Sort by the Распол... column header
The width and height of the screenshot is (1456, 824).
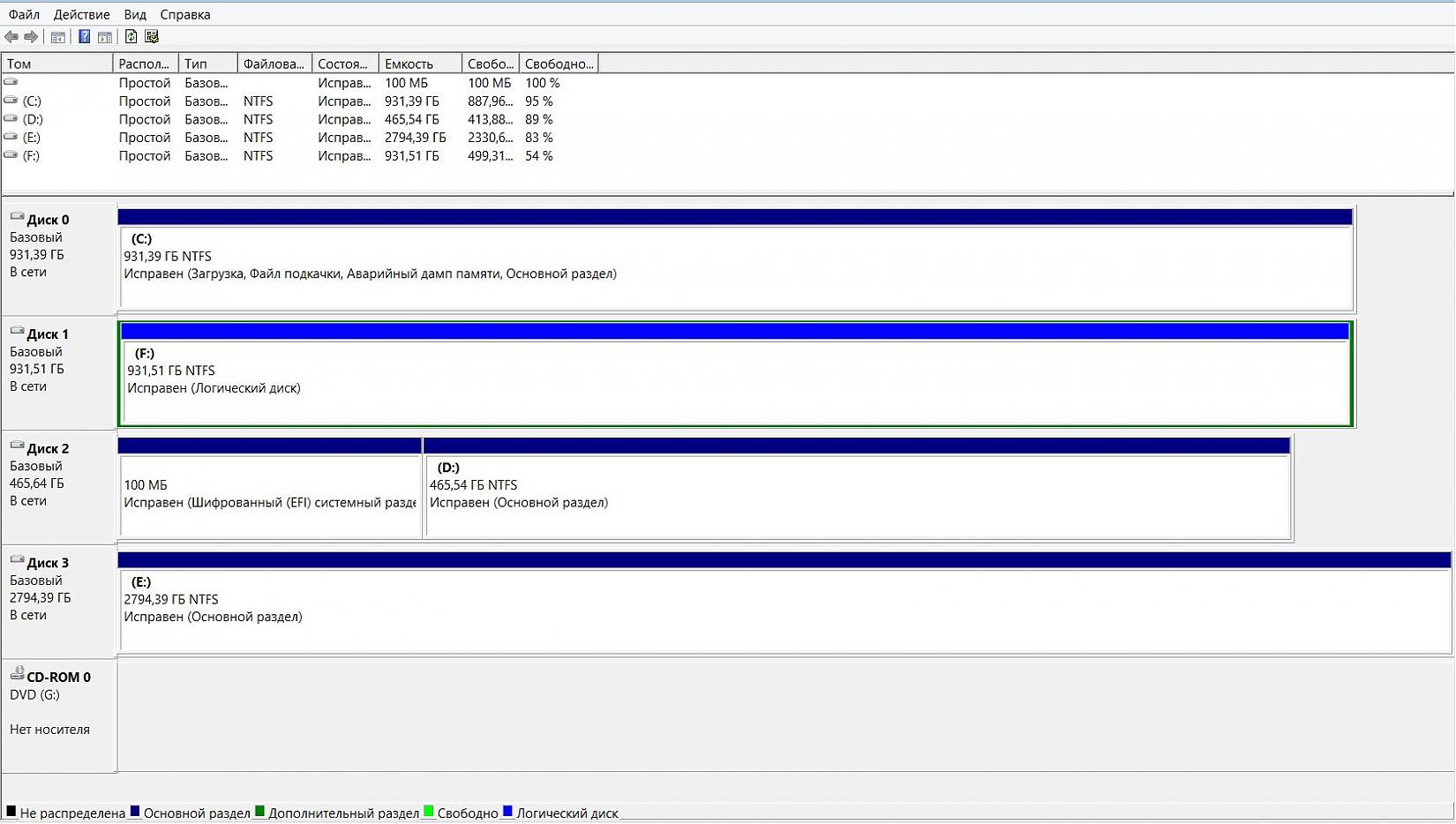coord(146,64)
